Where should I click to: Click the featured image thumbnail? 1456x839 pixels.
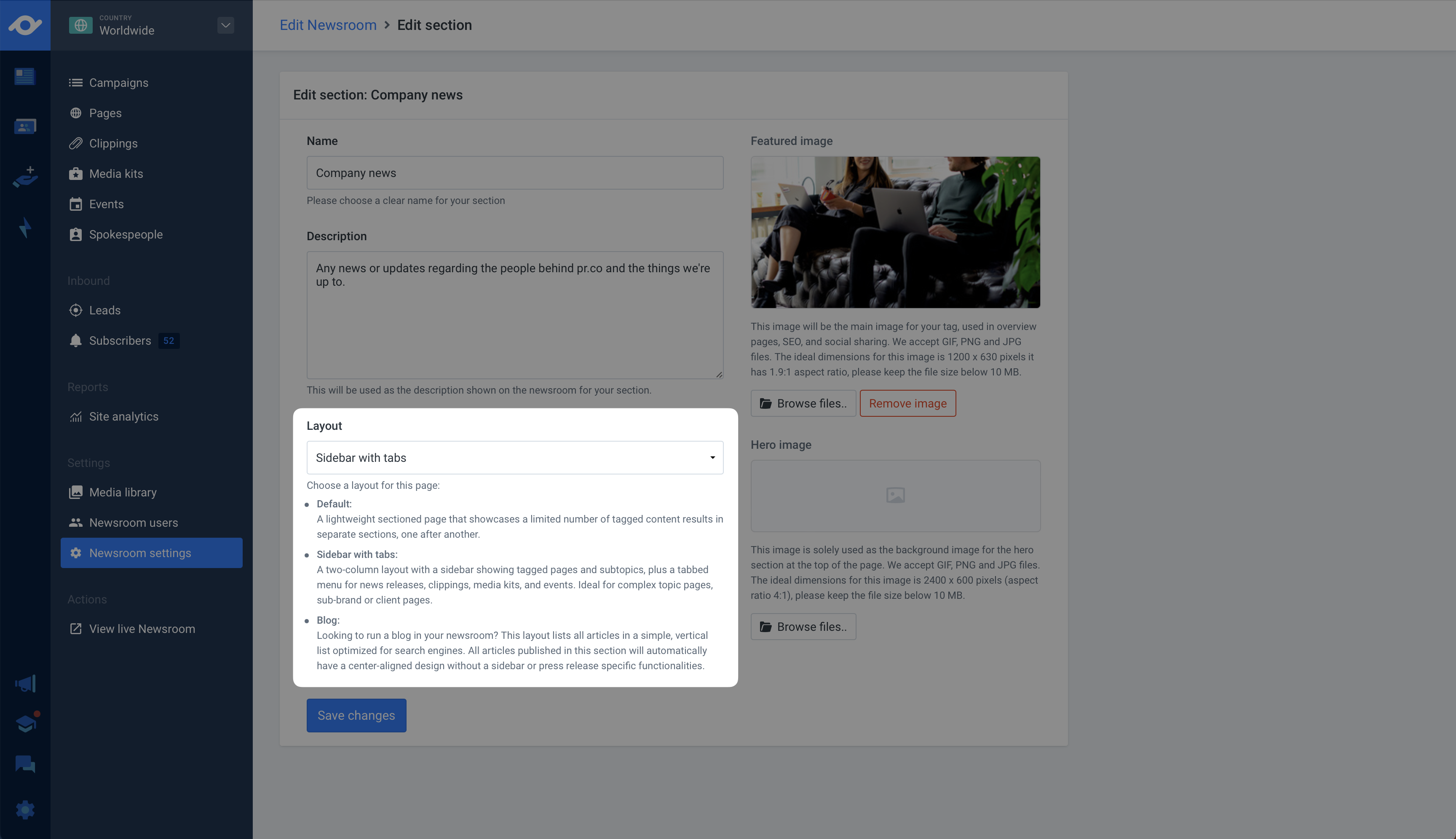coord(895,232)
